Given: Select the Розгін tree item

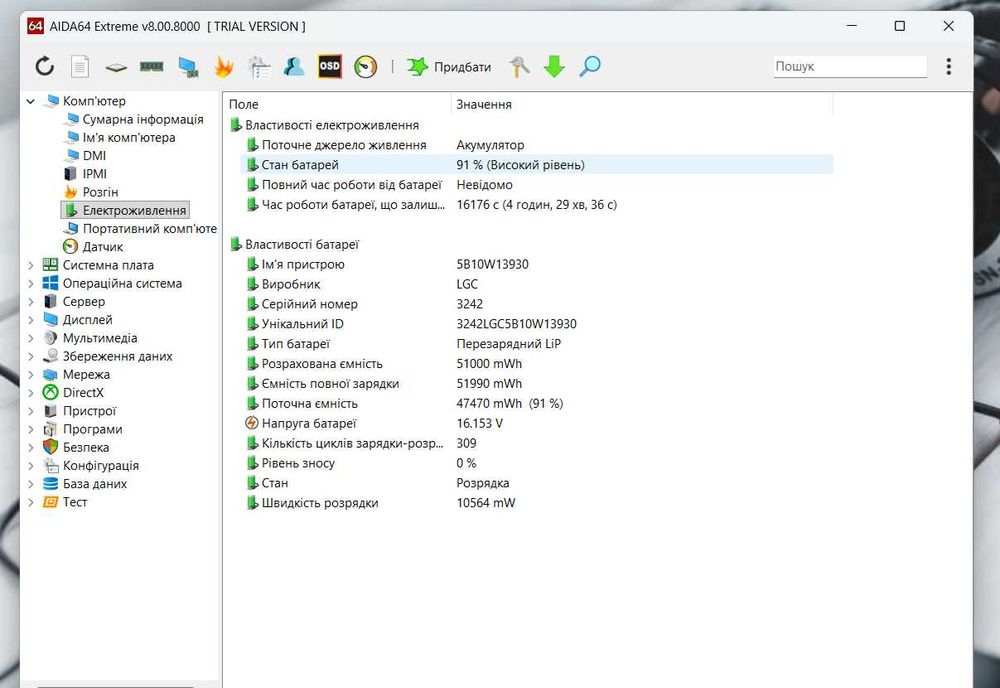Looking at the screenshot, I should tap(91, 192).
